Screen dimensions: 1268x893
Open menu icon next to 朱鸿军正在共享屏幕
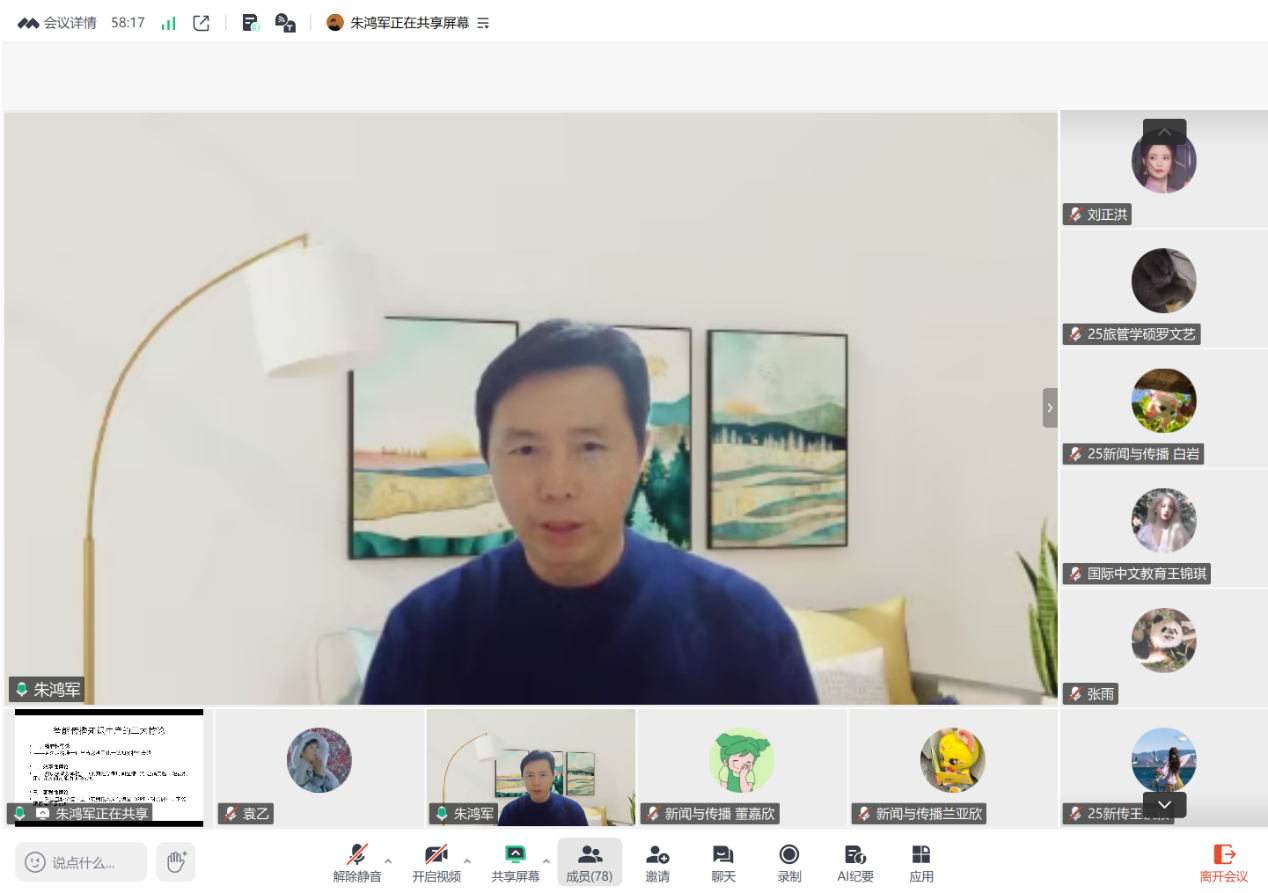pyautogui.click(x=484, y=23)
